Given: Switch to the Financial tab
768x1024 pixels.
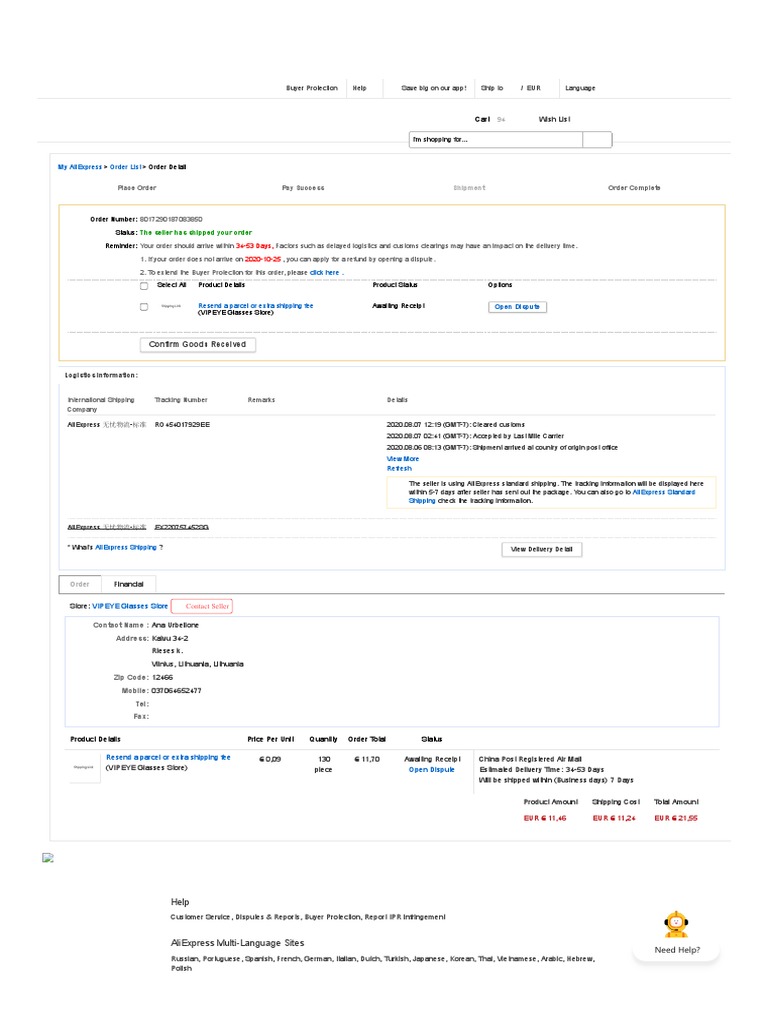Looking at the screenshot, I should [x=129, y=584].
